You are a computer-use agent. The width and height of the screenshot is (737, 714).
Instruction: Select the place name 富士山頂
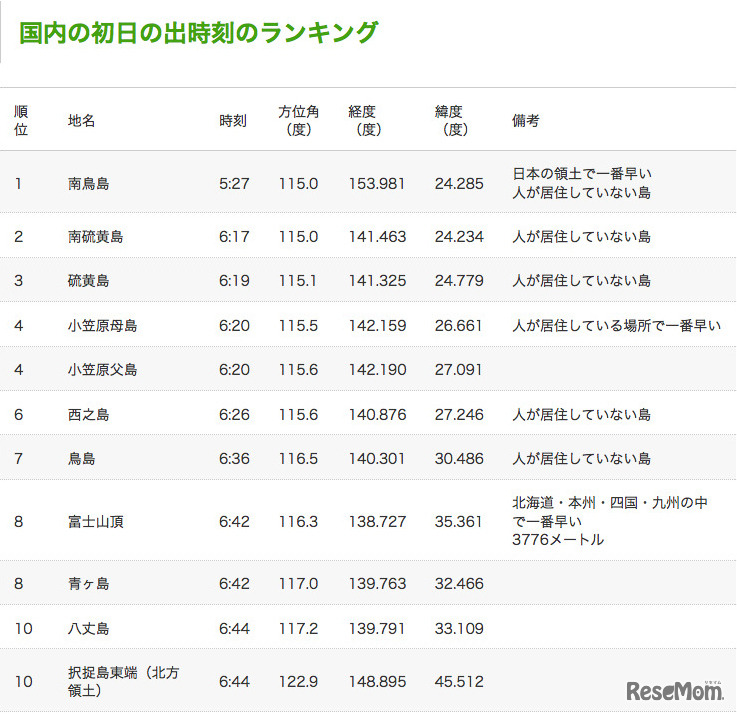95,521
